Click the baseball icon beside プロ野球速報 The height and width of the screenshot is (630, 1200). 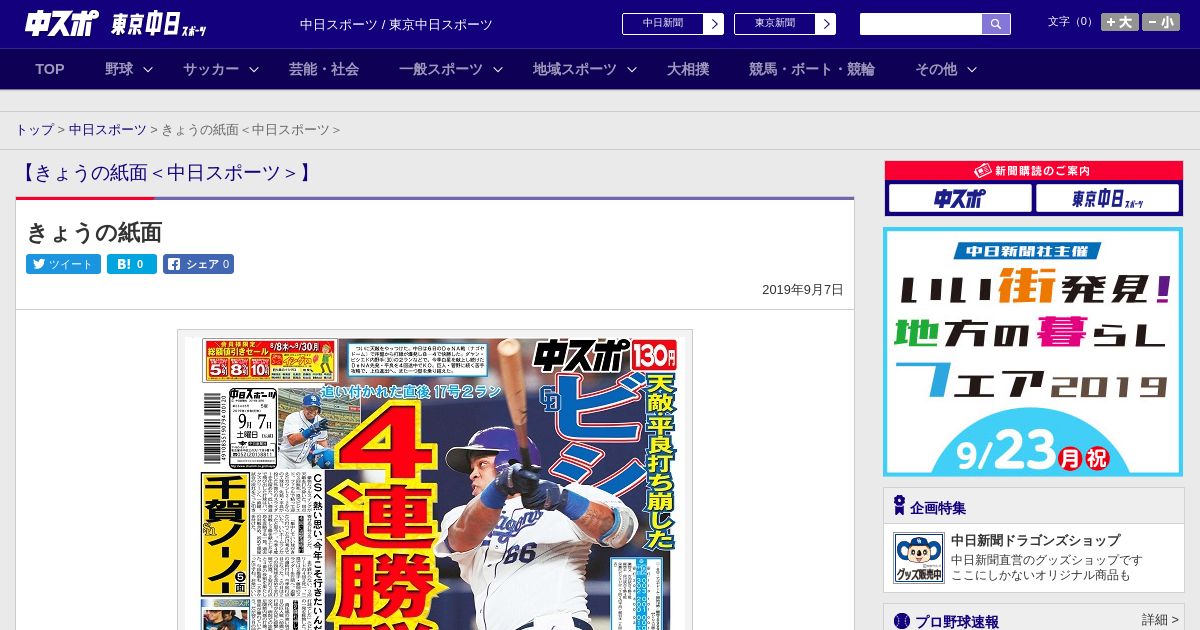tap(902, 621)
